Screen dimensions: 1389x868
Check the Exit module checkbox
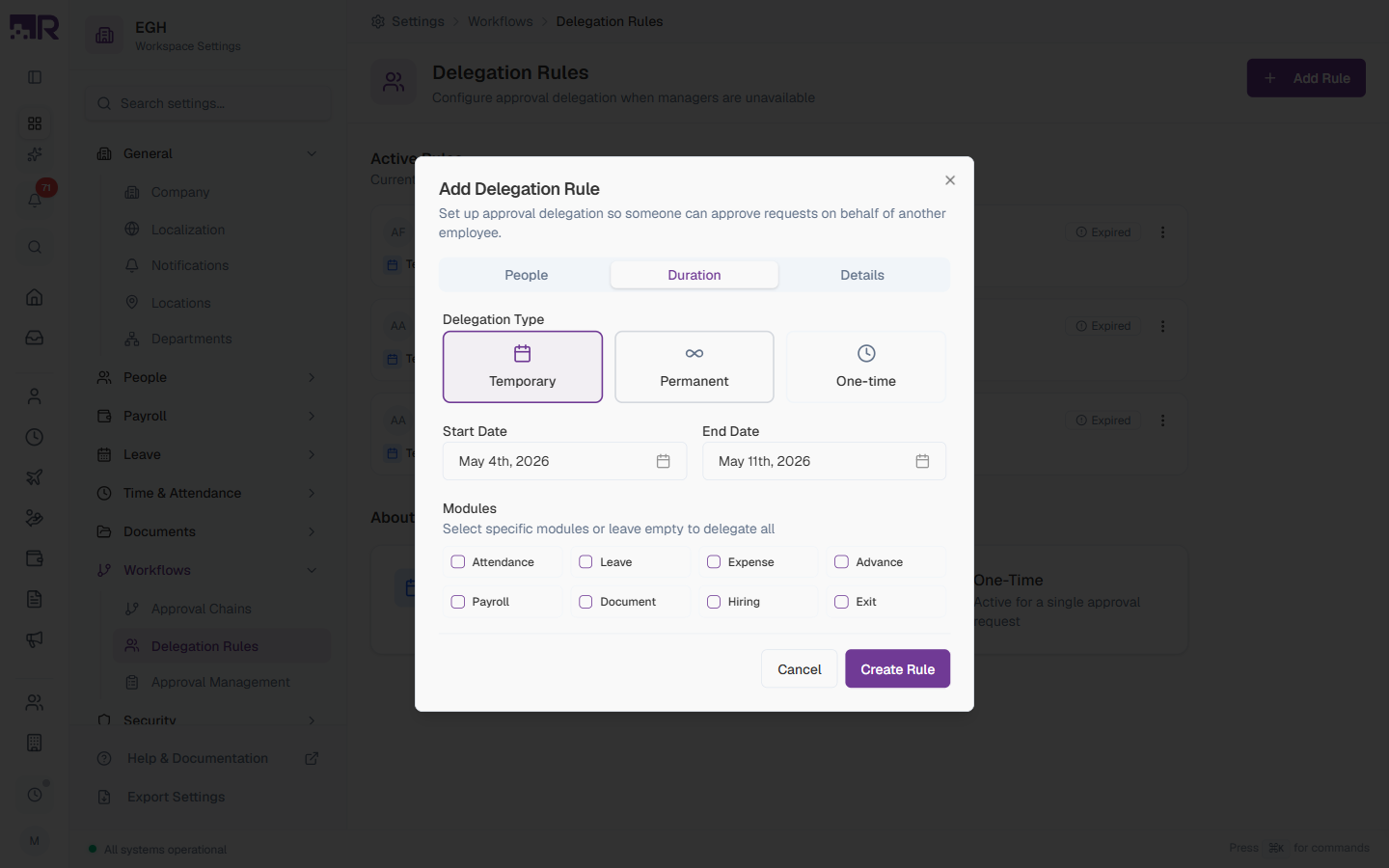[841, 602]
